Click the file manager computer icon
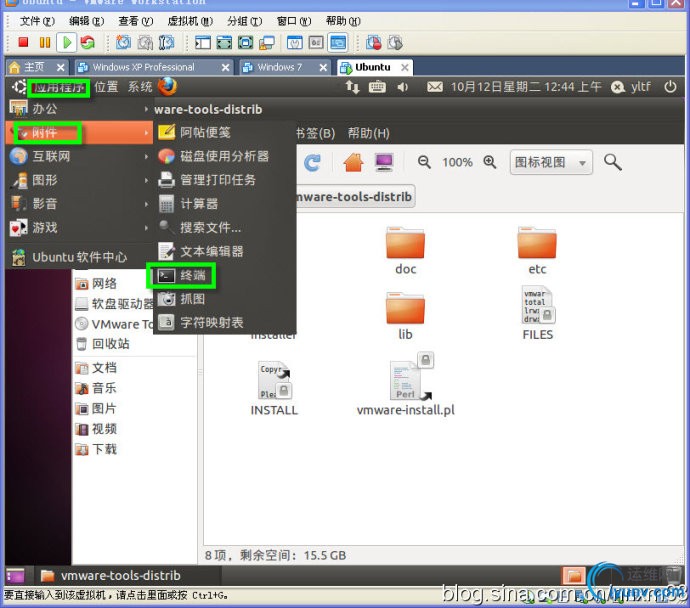 click(384, 162)
